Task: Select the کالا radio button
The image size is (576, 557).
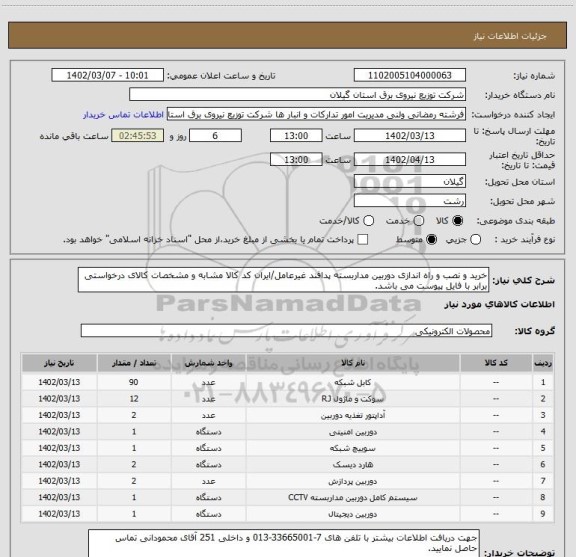Action: coord(458,221)
